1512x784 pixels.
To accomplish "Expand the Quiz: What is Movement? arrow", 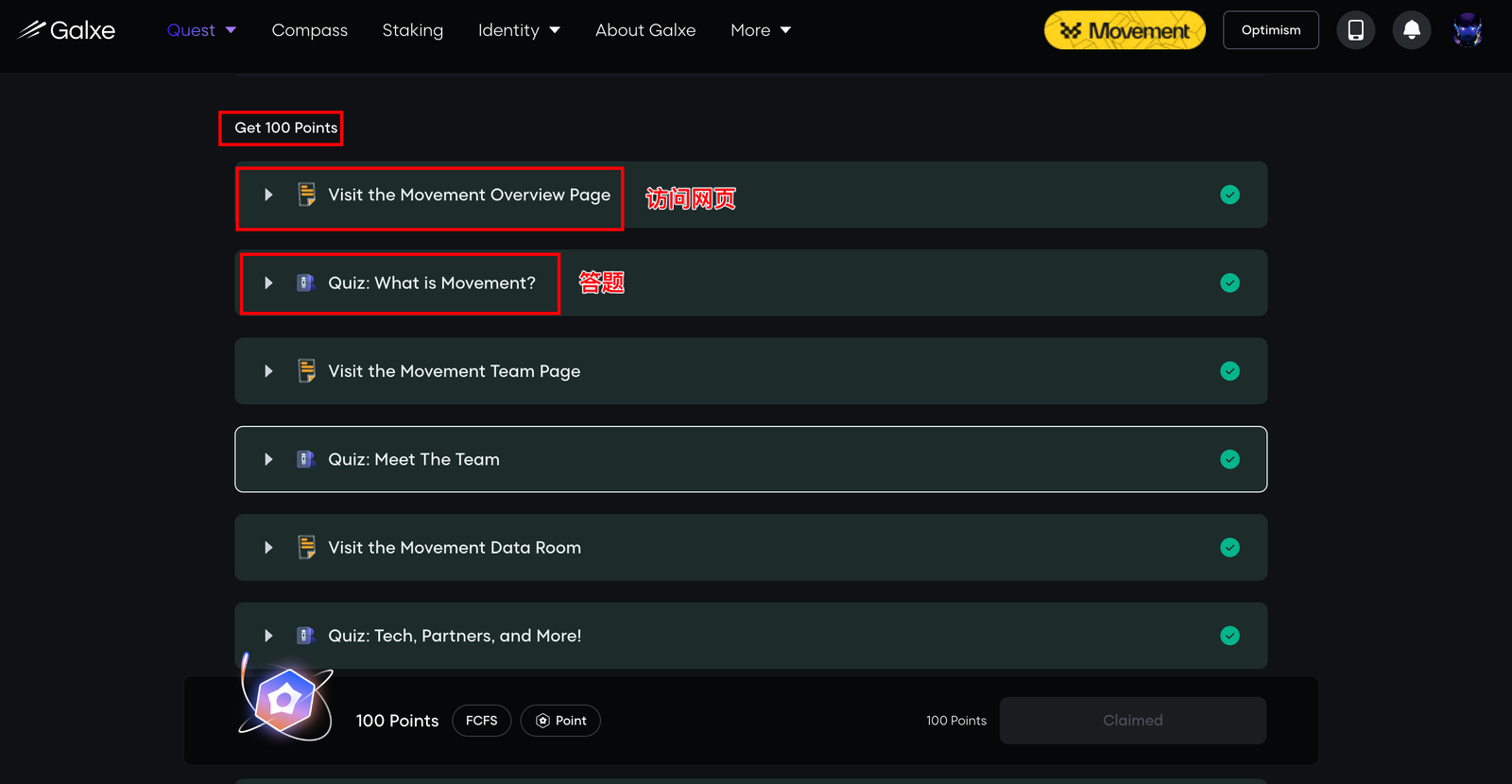I will click(x=268, y=282).
